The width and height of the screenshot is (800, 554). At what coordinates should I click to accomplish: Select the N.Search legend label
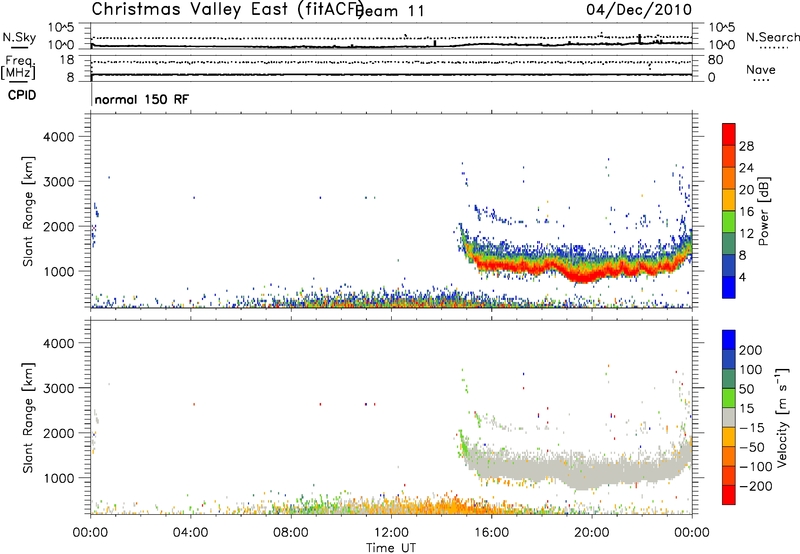tap(772, 37)
